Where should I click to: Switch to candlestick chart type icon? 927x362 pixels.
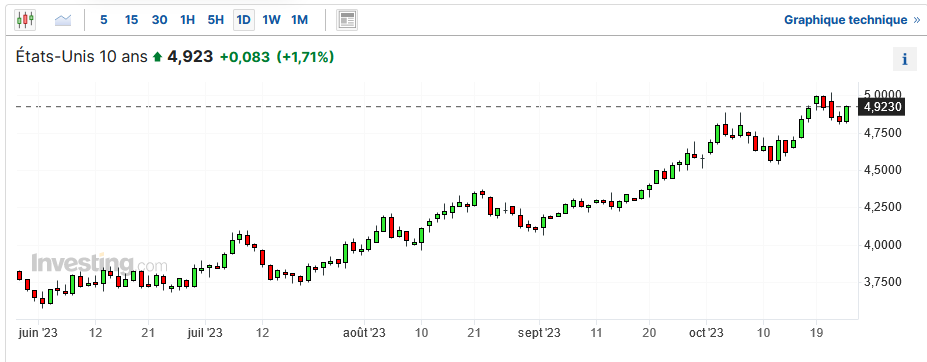(25, 20)
